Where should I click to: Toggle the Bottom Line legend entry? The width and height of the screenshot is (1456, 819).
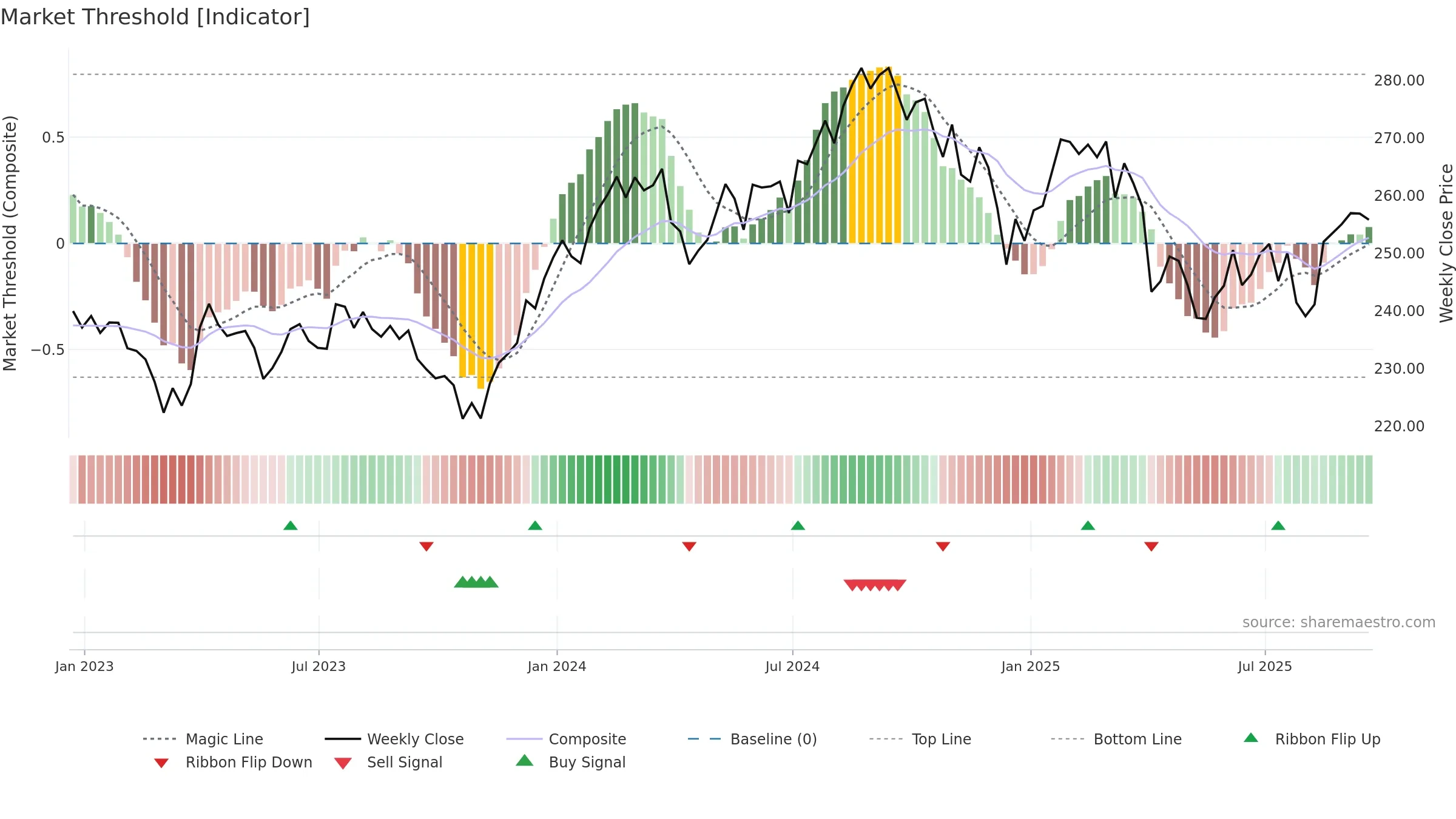pyautogui.click(x=1116, y=739)
